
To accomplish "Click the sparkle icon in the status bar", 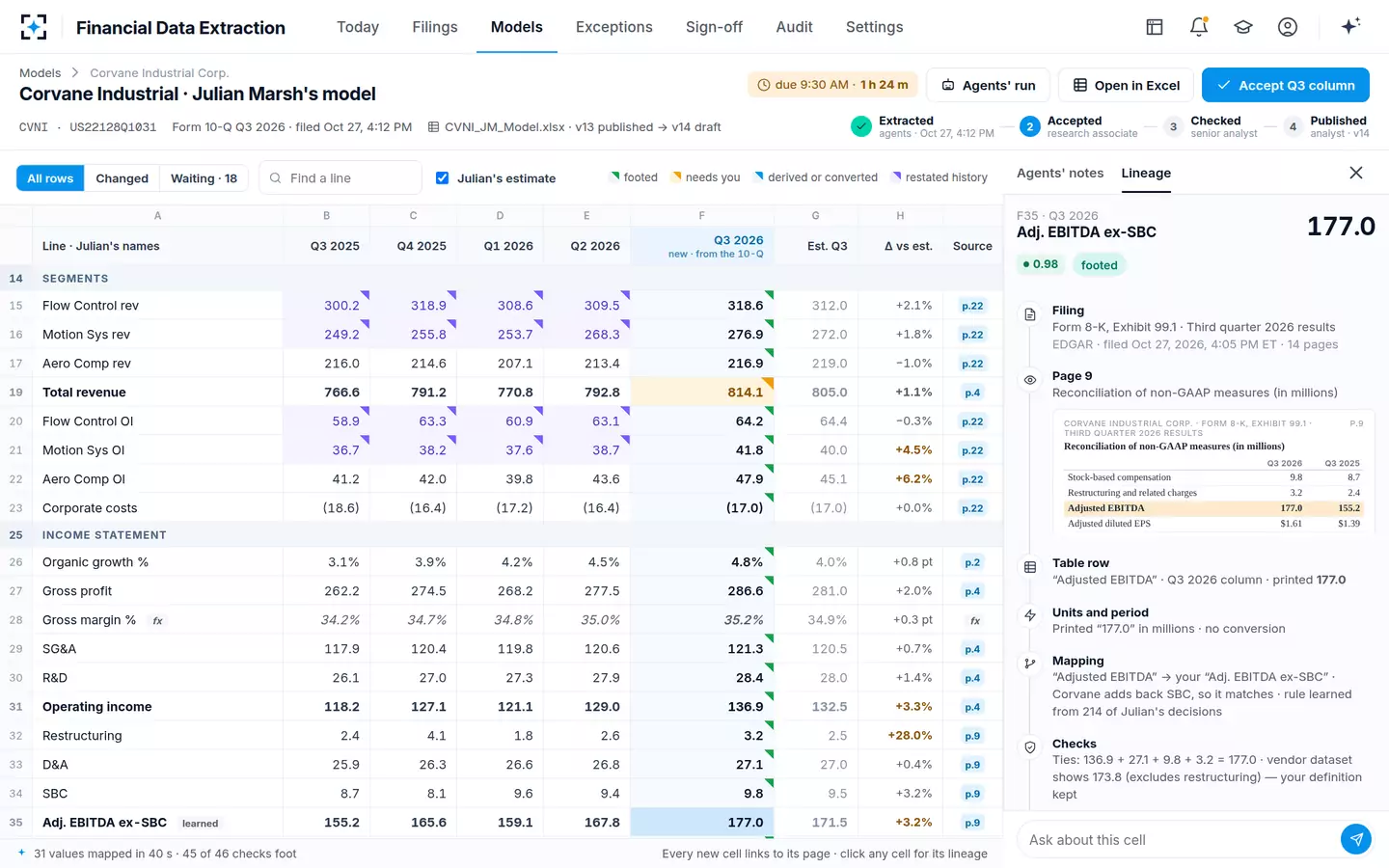I will [x=22, y=853].
